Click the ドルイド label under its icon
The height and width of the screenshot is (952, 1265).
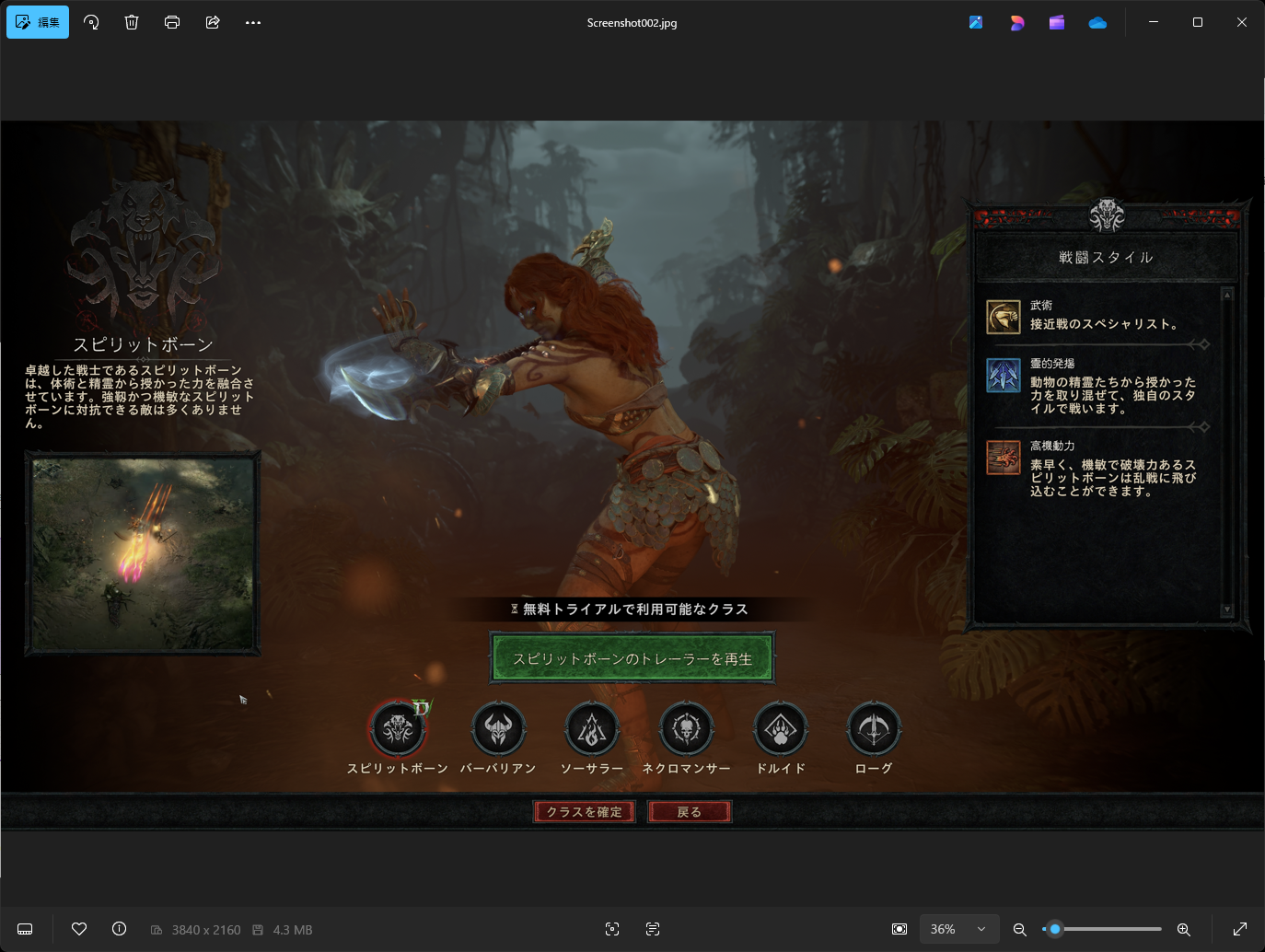(x=781, y=769)
